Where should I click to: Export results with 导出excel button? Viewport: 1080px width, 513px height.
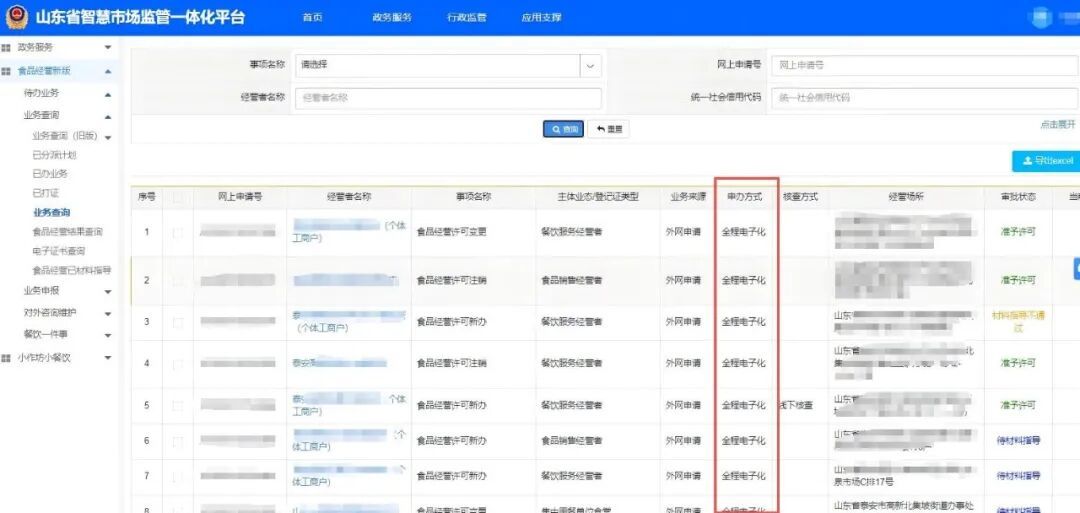(1045, 161)
